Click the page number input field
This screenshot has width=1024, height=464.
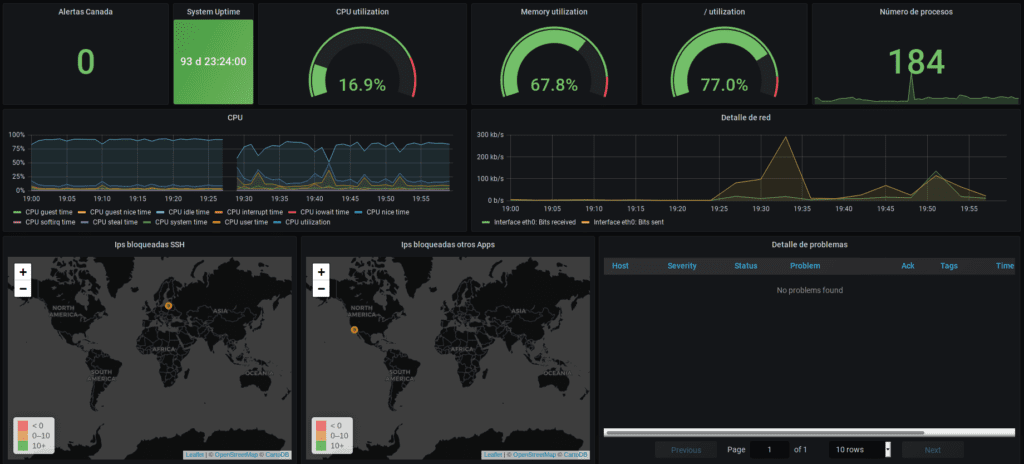pos(769,450)
